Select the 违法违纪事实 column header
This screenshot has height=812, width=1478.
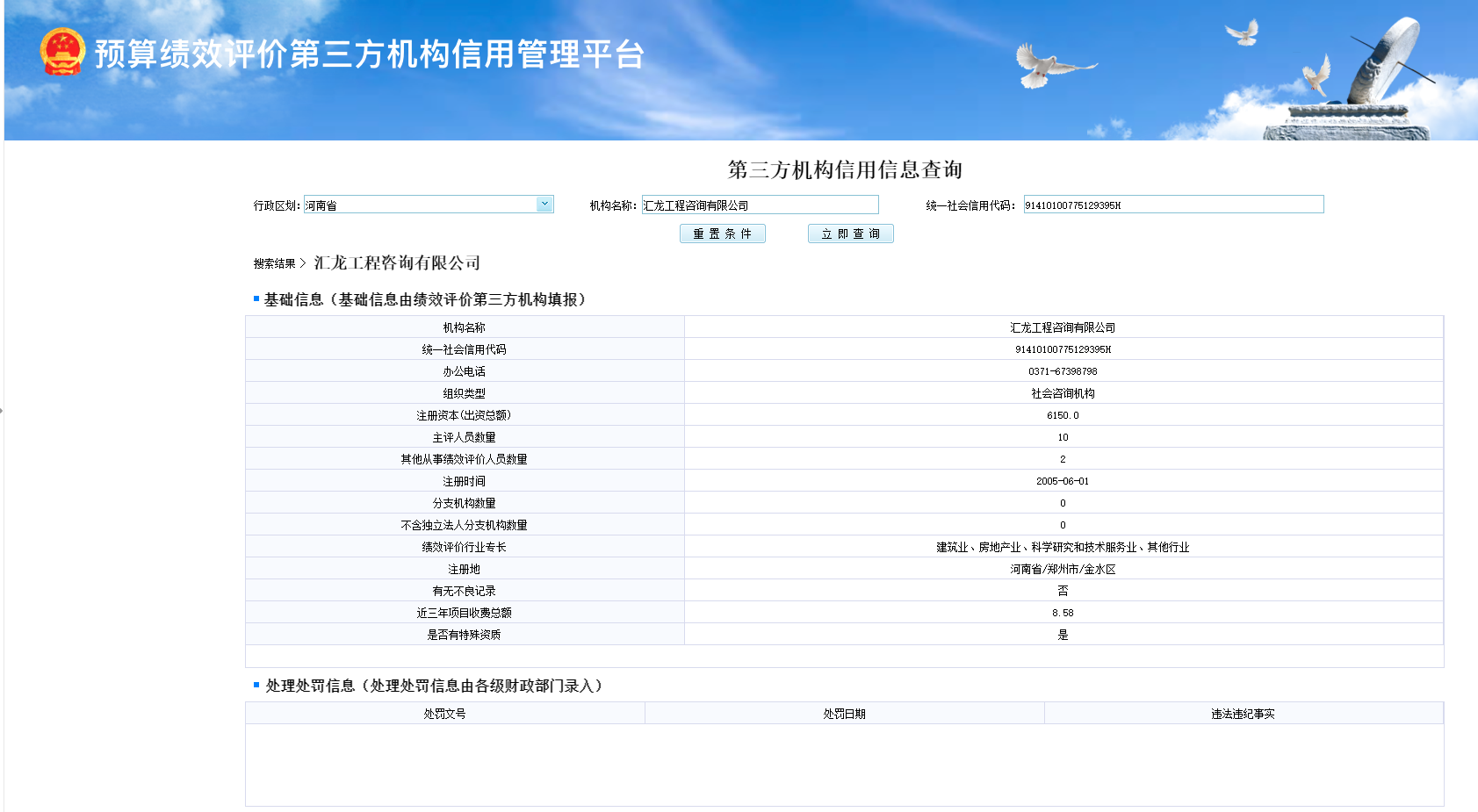point(1243,714)
